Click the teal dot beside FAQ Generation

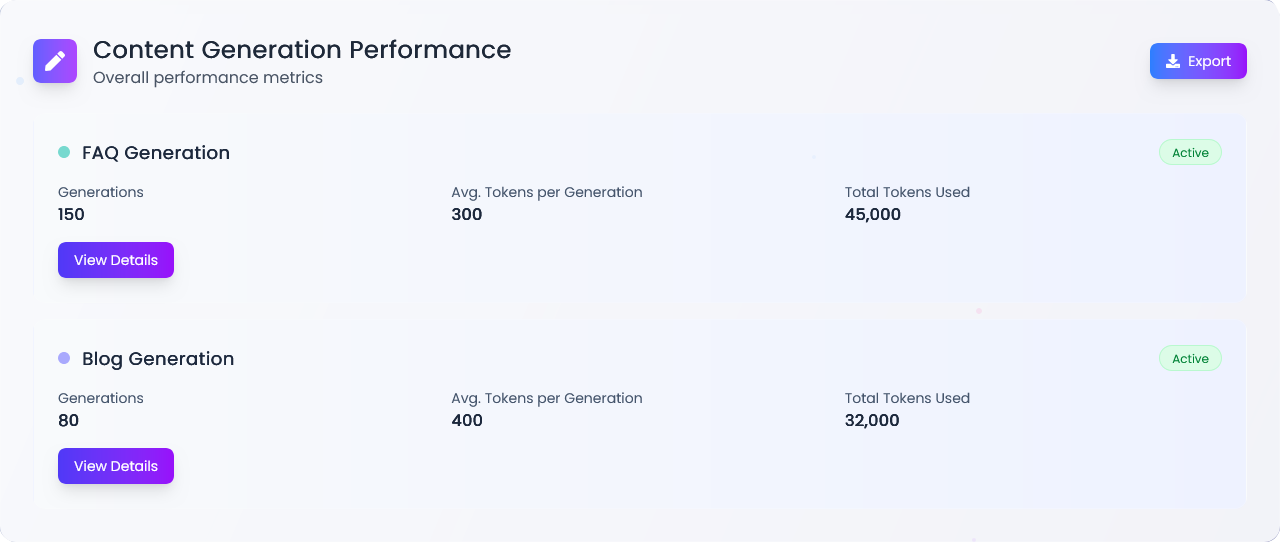tap(64, 153)
